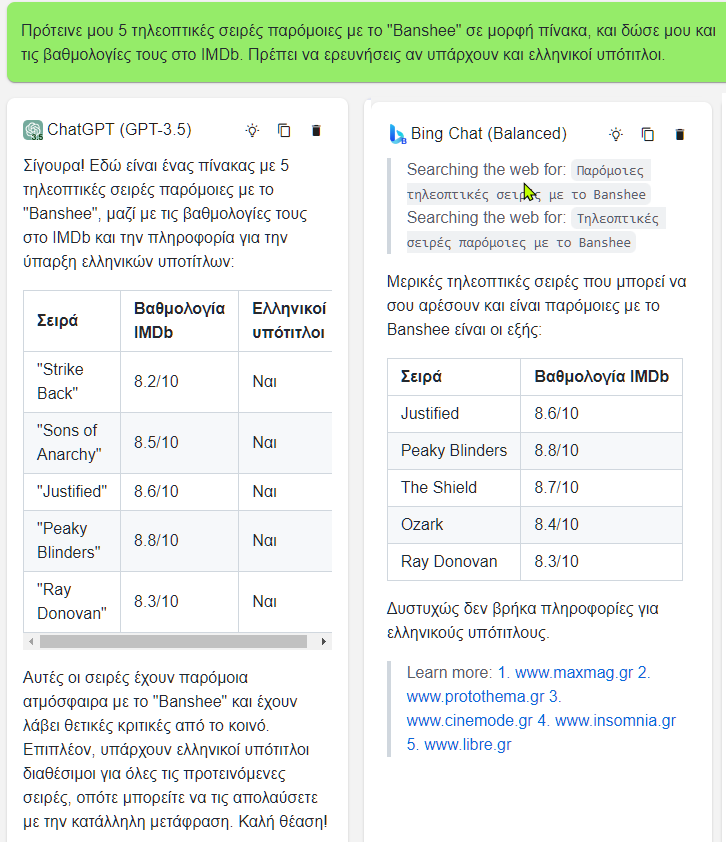The width and height of the screenshot is (726, 842).
Task: Click the green user prompt message bubble
Action: coord(366,42)
